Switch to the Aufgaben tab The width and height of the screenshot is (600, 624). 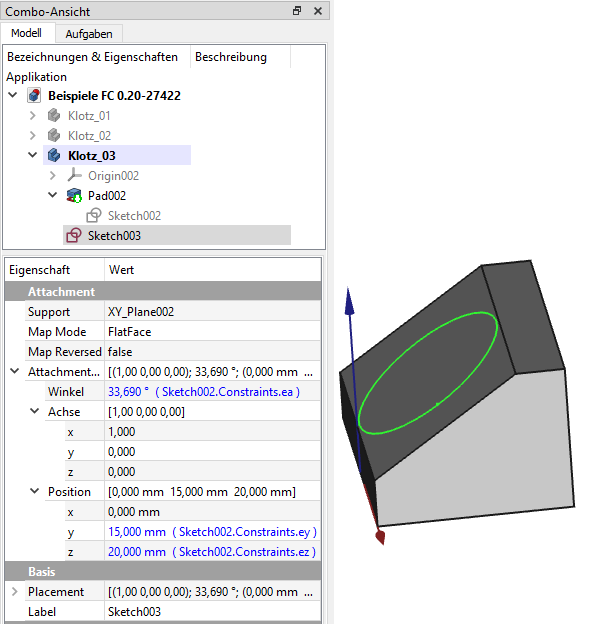88,33
